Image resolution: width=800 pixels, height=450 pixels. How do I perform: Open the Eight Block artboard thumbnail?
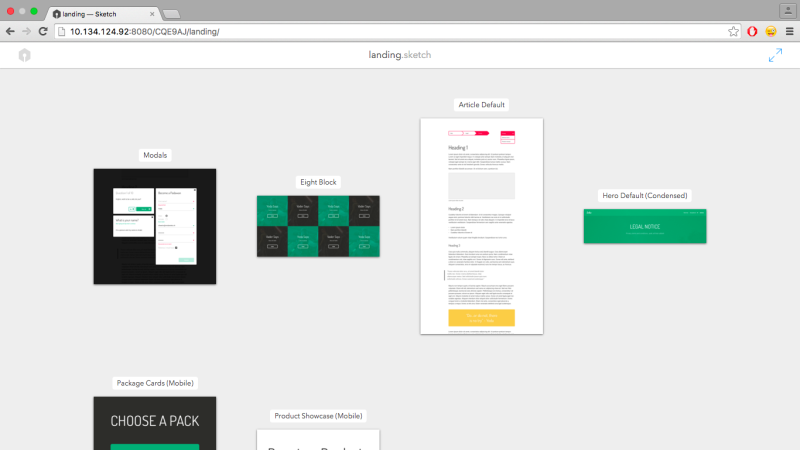[x=318, y=225]
